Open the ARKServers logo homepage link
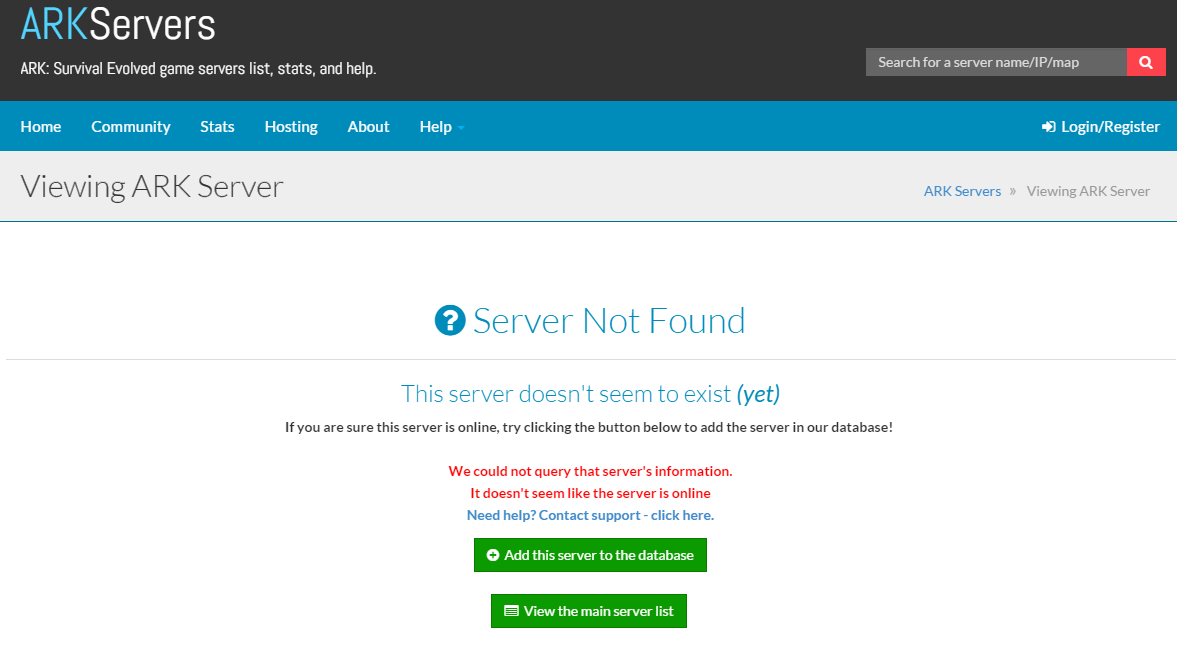 (118, 24)
